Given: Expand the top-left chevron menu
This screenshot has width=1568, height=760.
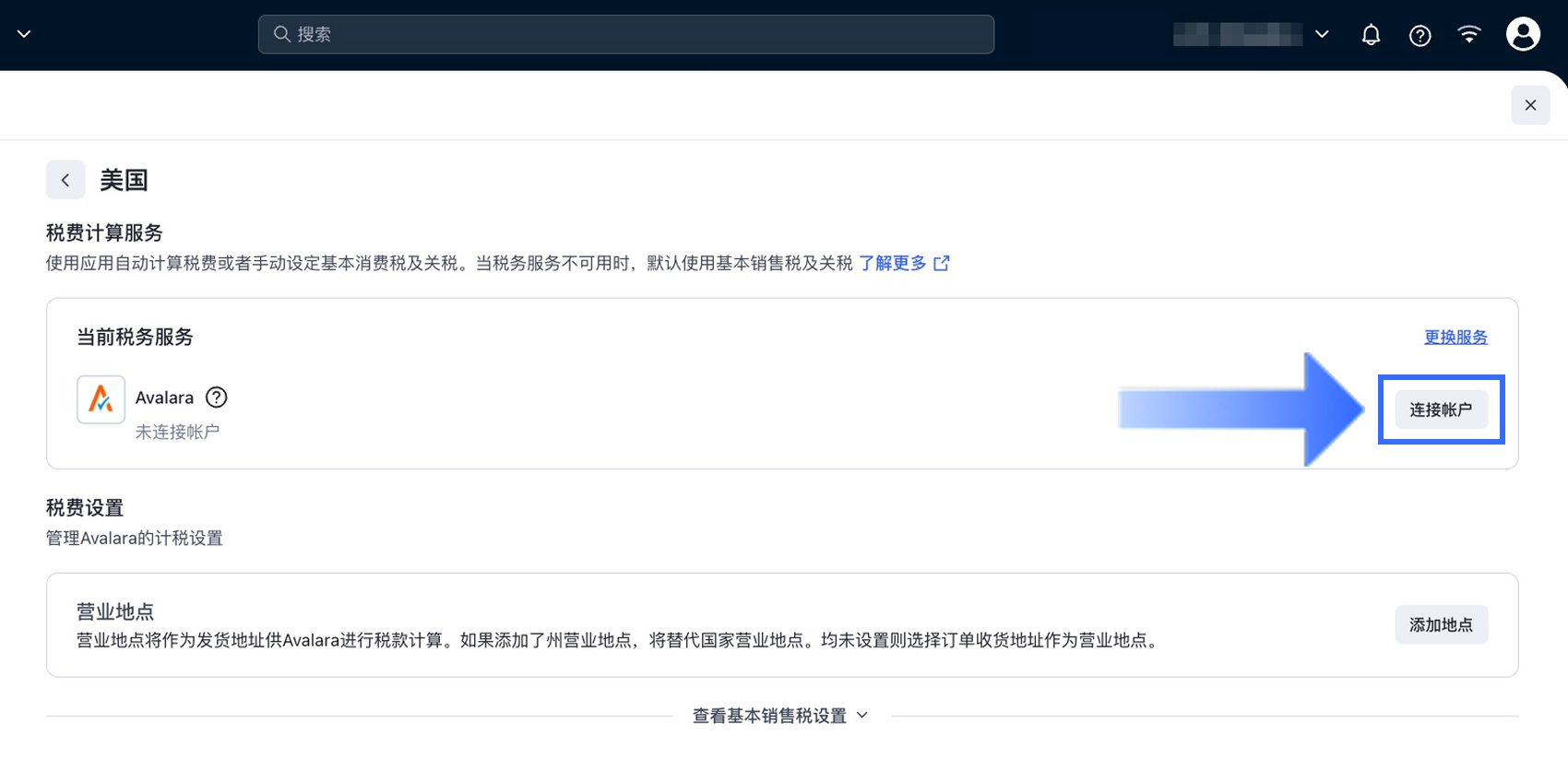Looking at the screenshot, I should tap(24, 34).
